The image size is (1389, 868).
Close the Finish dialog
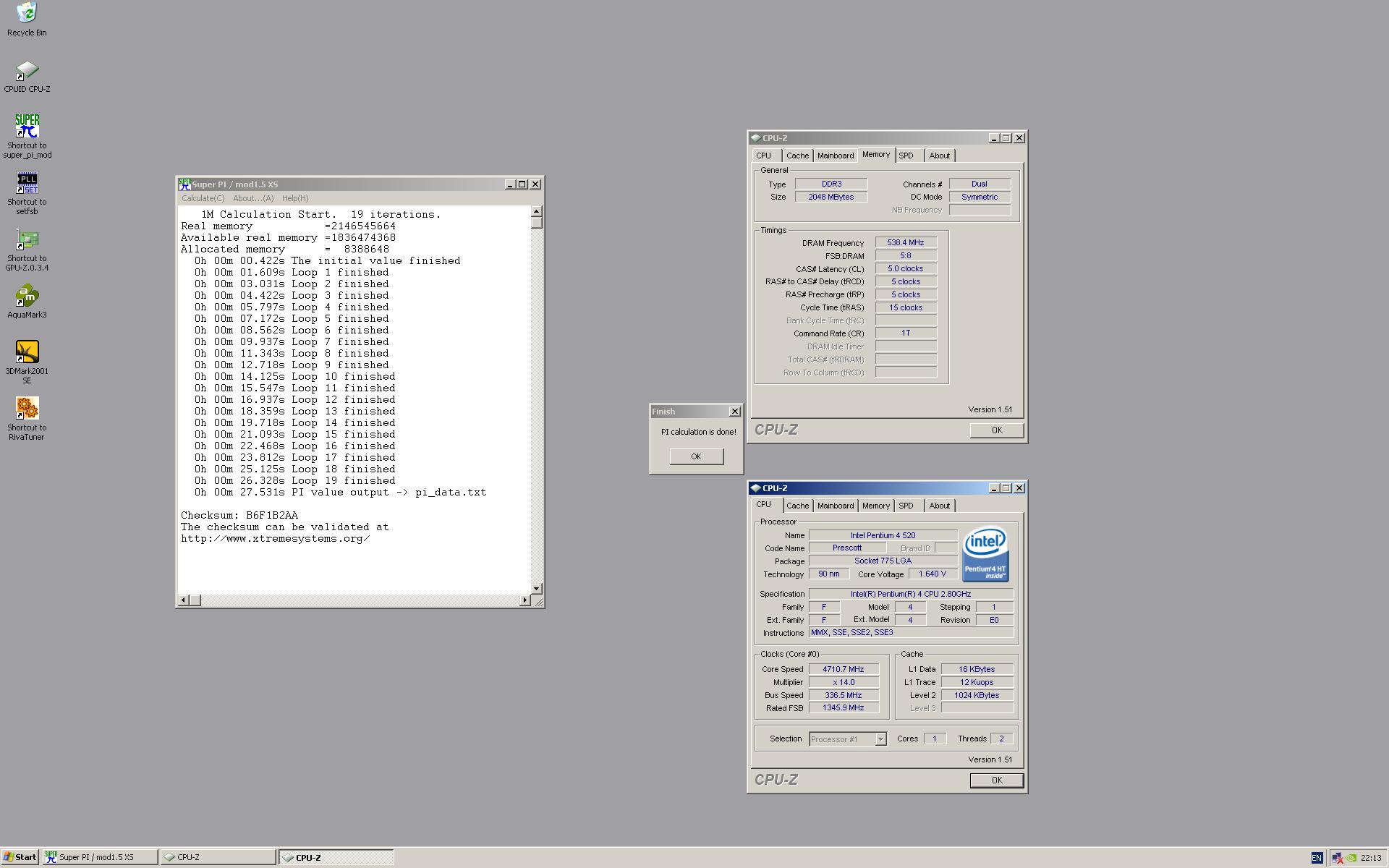pos(735,412)
